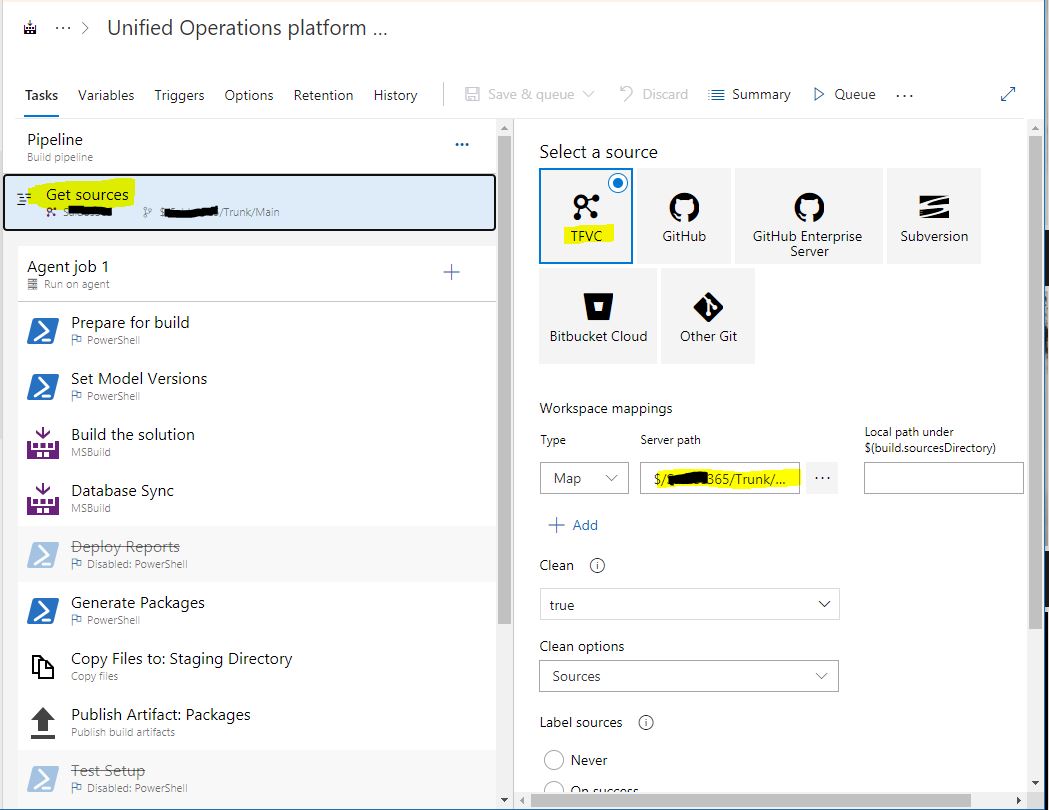
Task: Expand the Clean true dropdown
Action: (689, 605)
